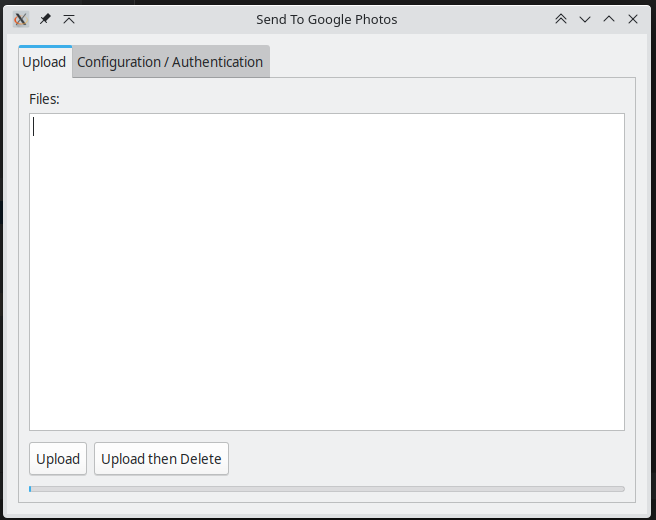Focus the Files text area
The width and height of the screenshot is (656, 520).
tap(327, 272)
